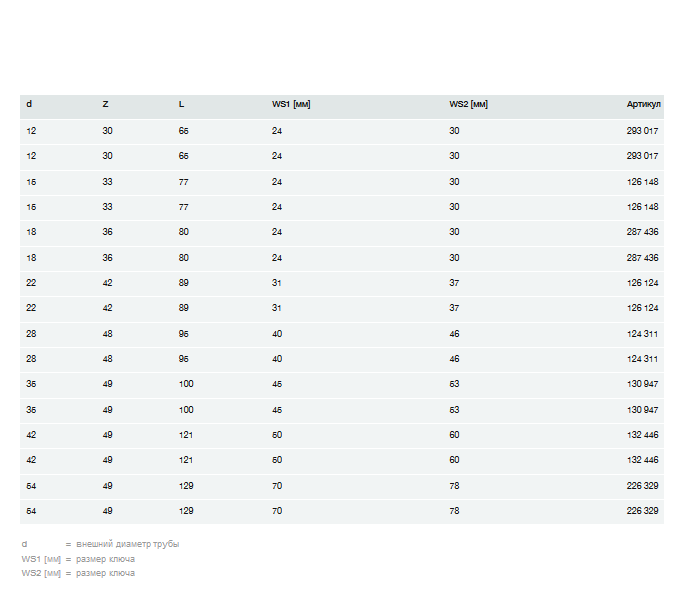Select article 226 329 in the last row

[x=642, y=511]
